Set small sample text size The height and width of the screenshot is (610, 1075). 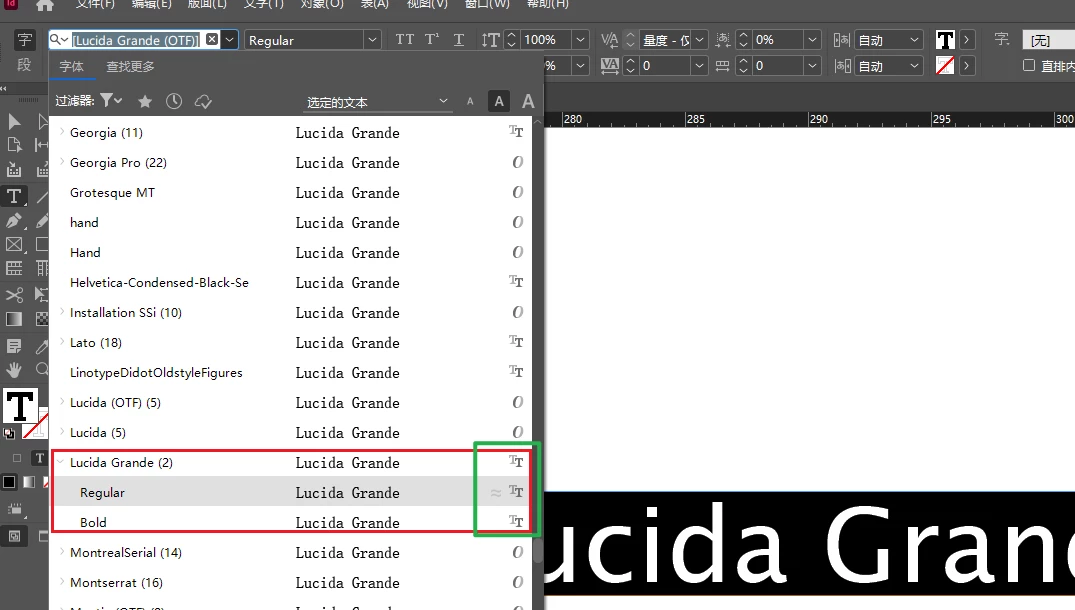[x=470, y=101]
